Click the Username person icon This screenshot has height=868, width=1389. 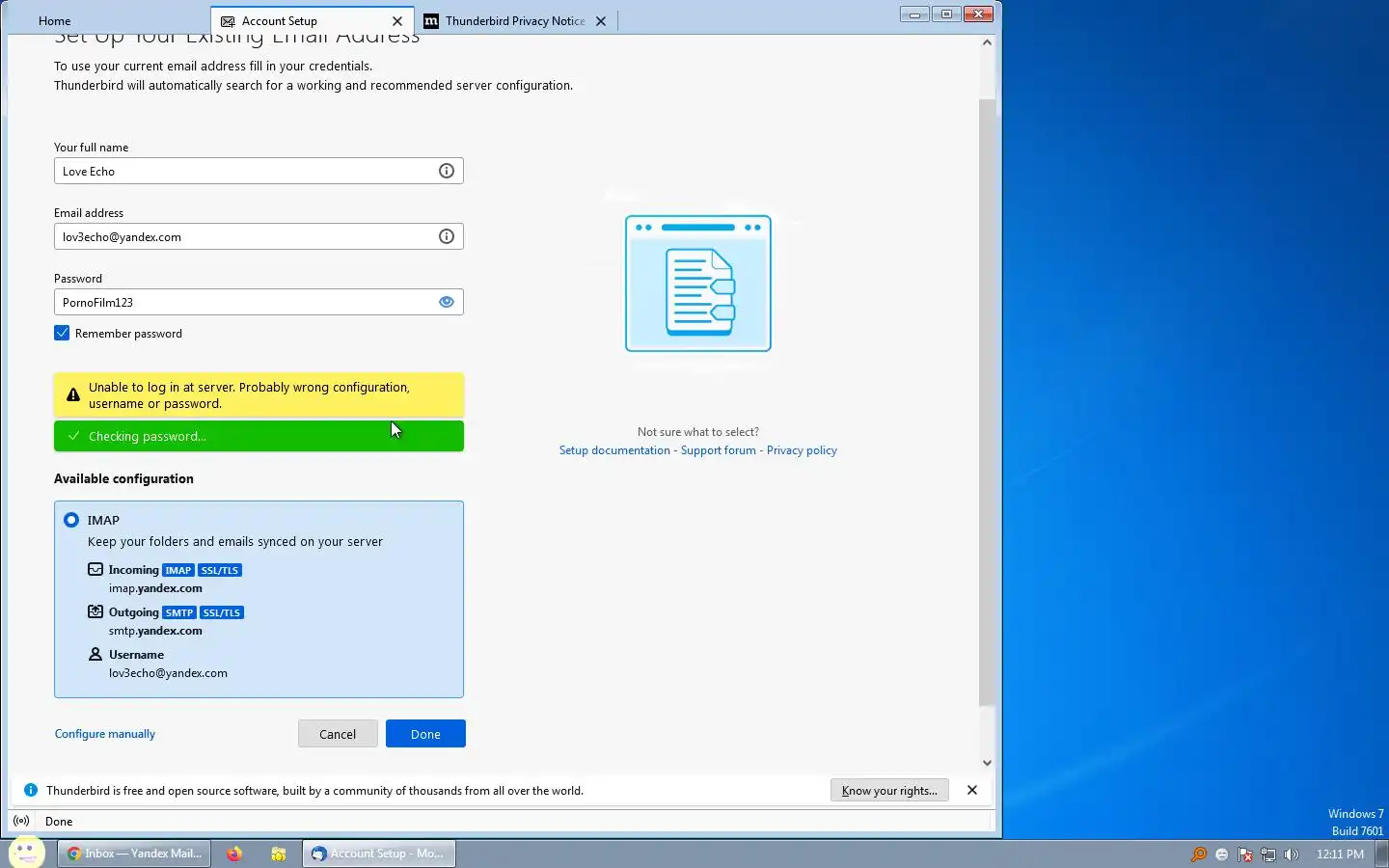95,654
